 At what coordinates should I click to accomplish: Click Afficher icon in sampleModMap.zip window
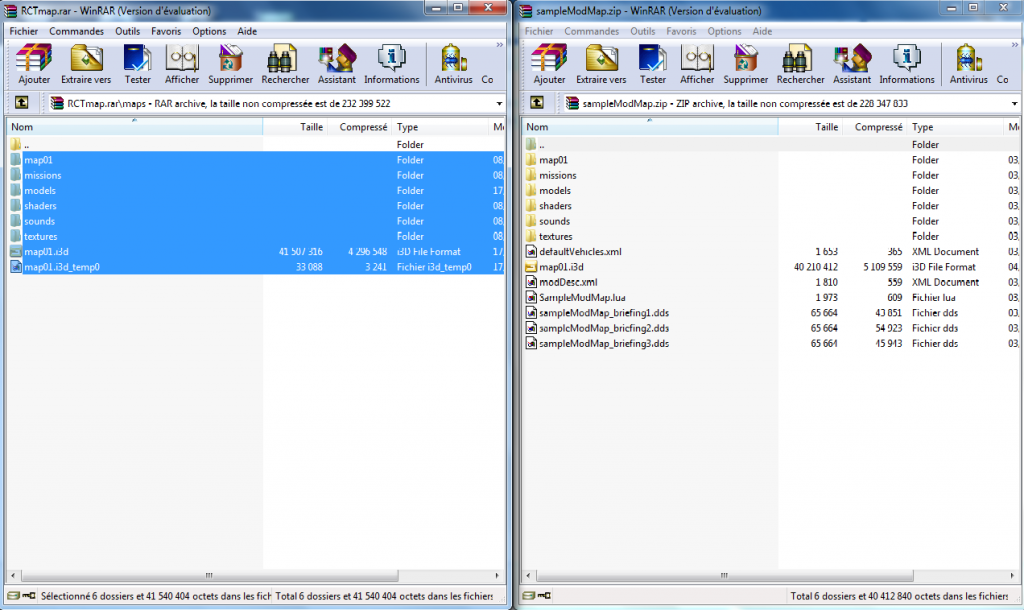[x=697, y=64]
